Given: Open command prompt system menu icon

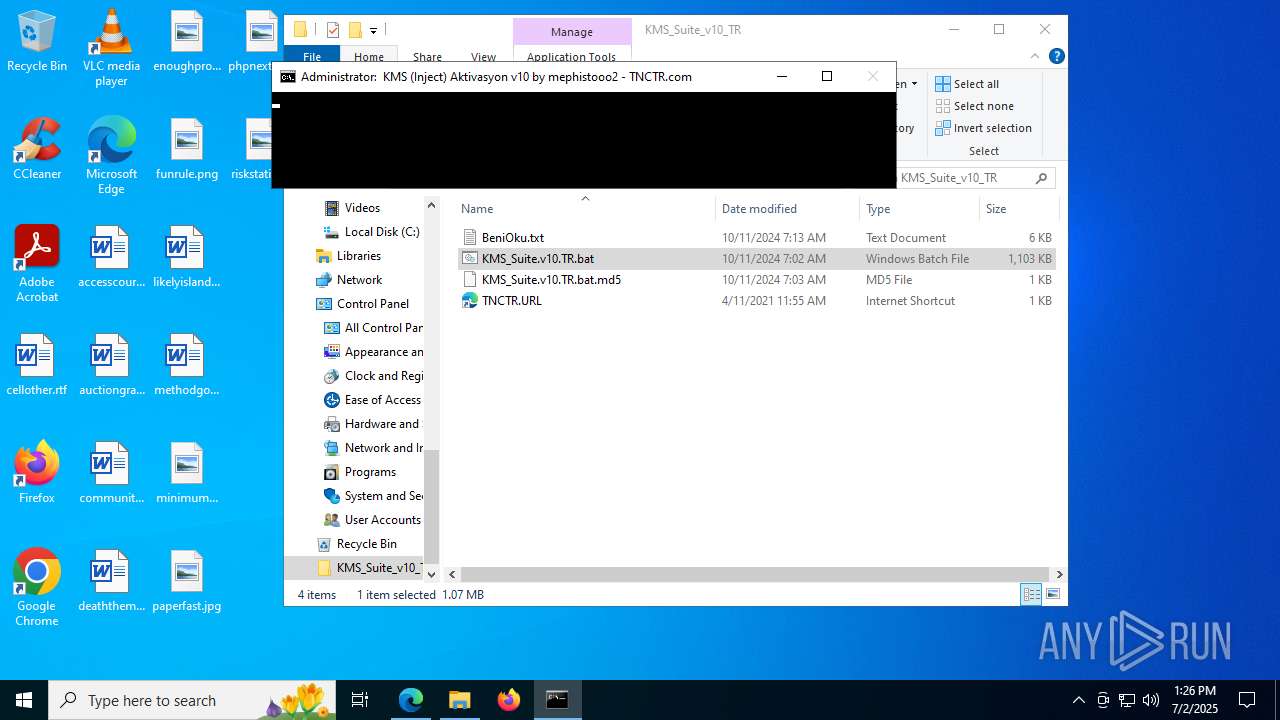Looking at the screenshot, I should pyautogui.click(x=288, y=76).
